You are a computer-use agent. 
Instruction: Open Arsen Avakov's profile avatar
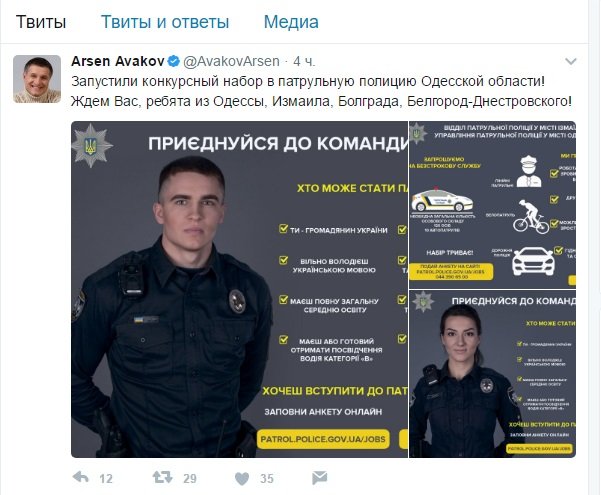click(x=37, y=79)
